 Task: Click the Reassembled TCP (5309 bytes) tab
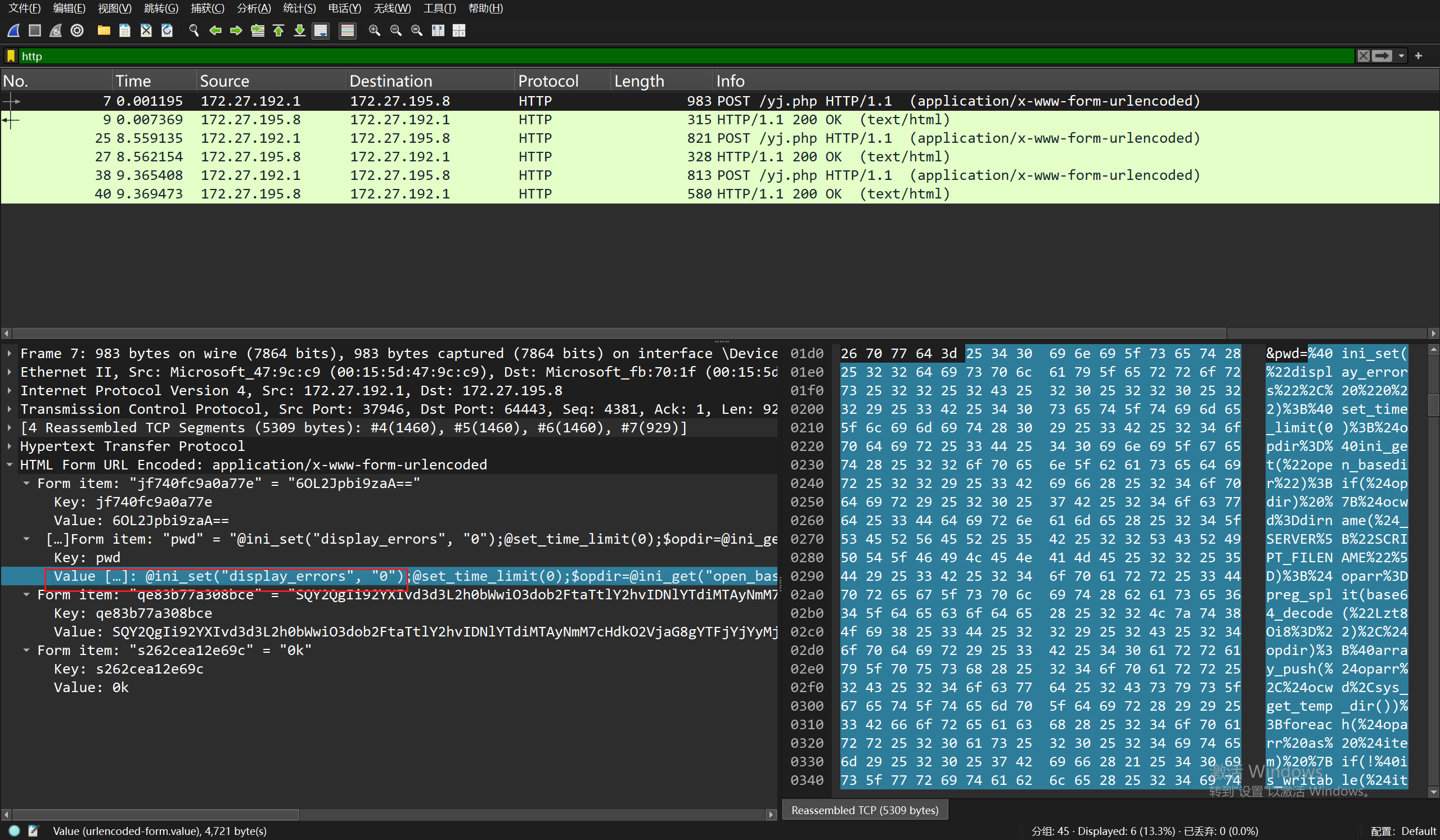(864, 810)
